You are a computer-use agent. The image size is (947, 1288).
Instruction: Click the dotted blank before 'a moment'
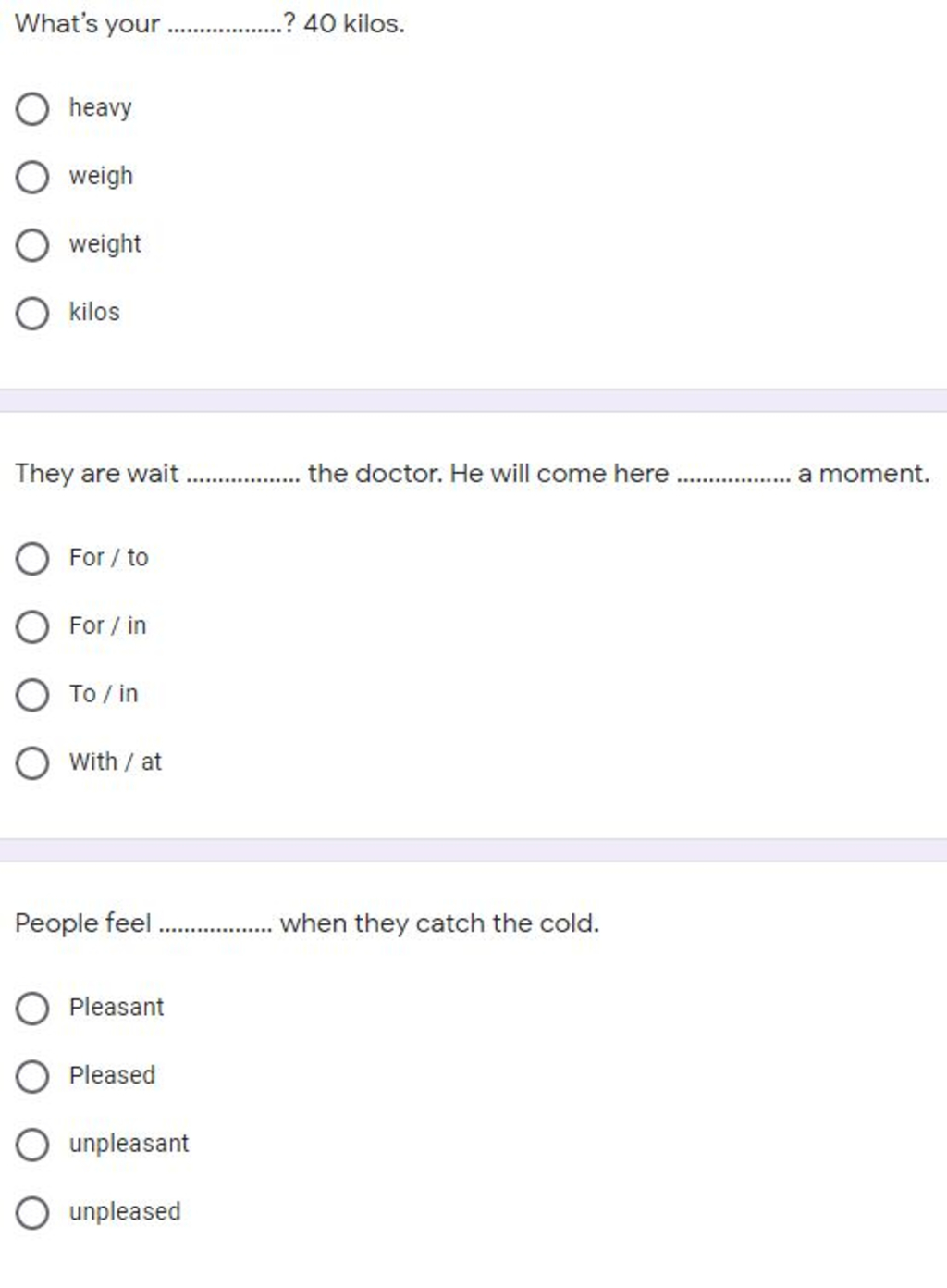click(734, 477)
